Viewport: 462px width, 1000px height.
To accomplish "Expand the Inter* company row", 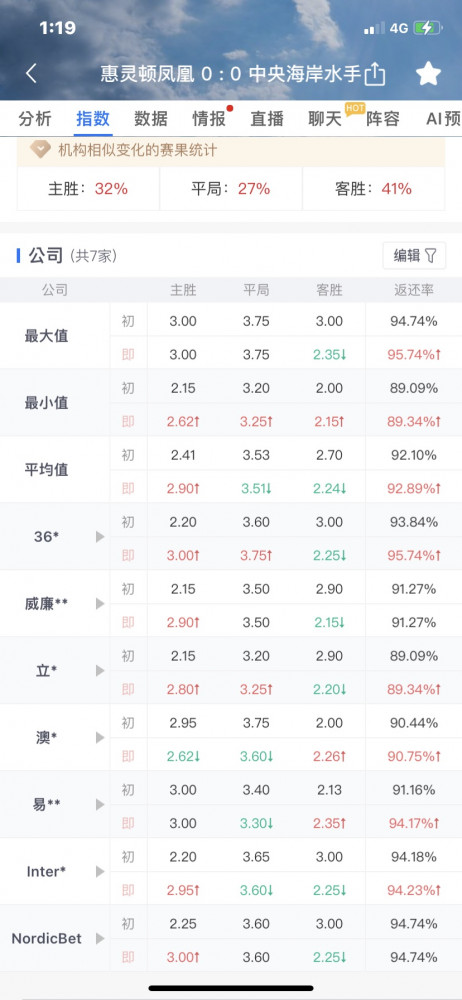I will (100, 871).
